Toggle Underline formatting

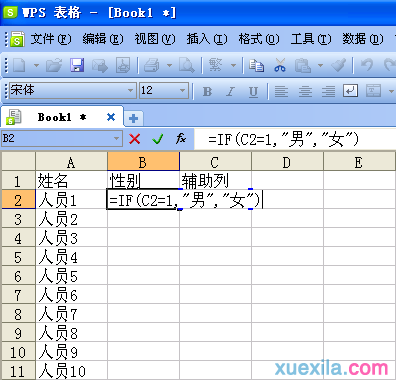pos(253,91)
